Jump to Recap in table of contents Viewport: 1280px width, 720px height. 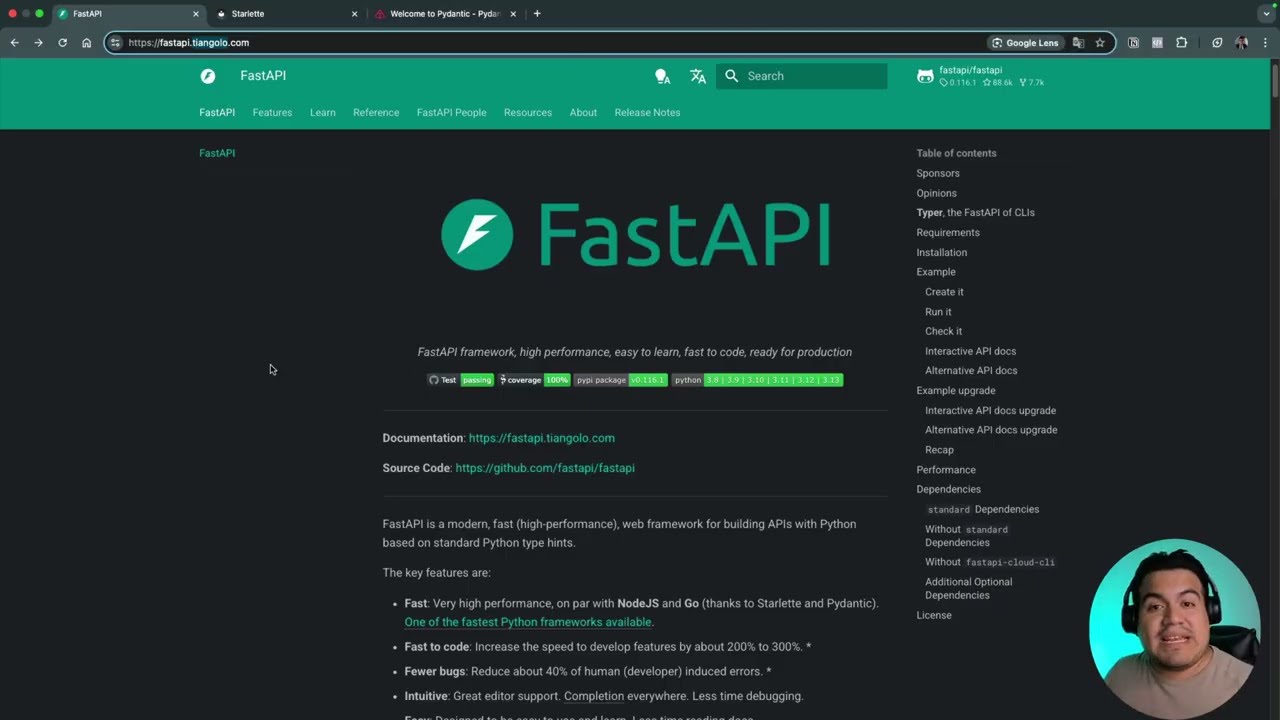tap(939, 450)
